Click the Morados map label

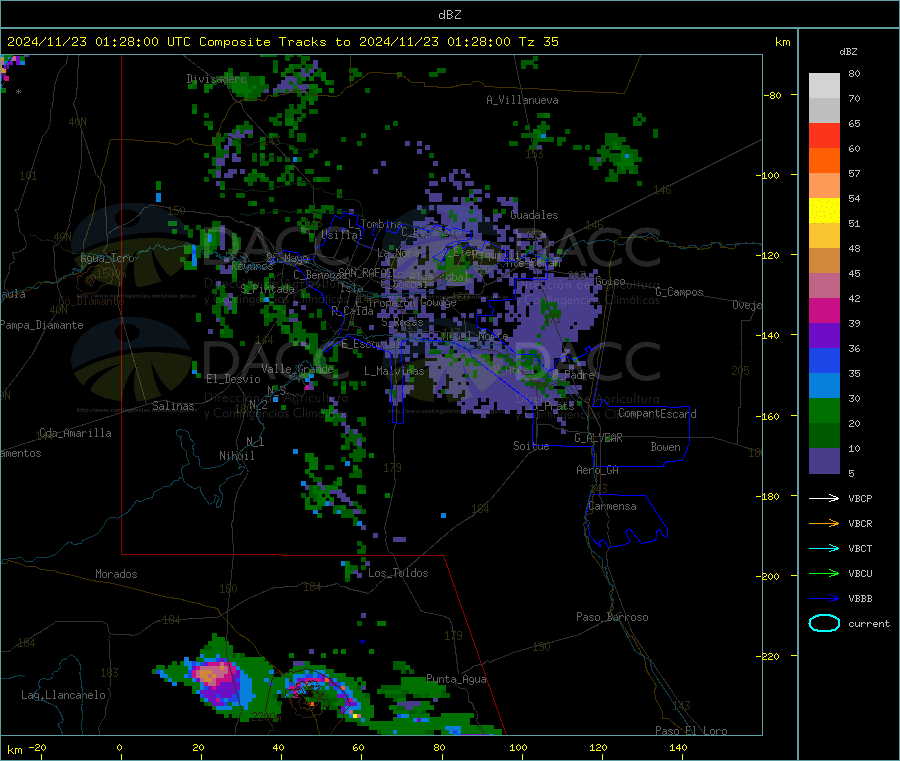116,574
